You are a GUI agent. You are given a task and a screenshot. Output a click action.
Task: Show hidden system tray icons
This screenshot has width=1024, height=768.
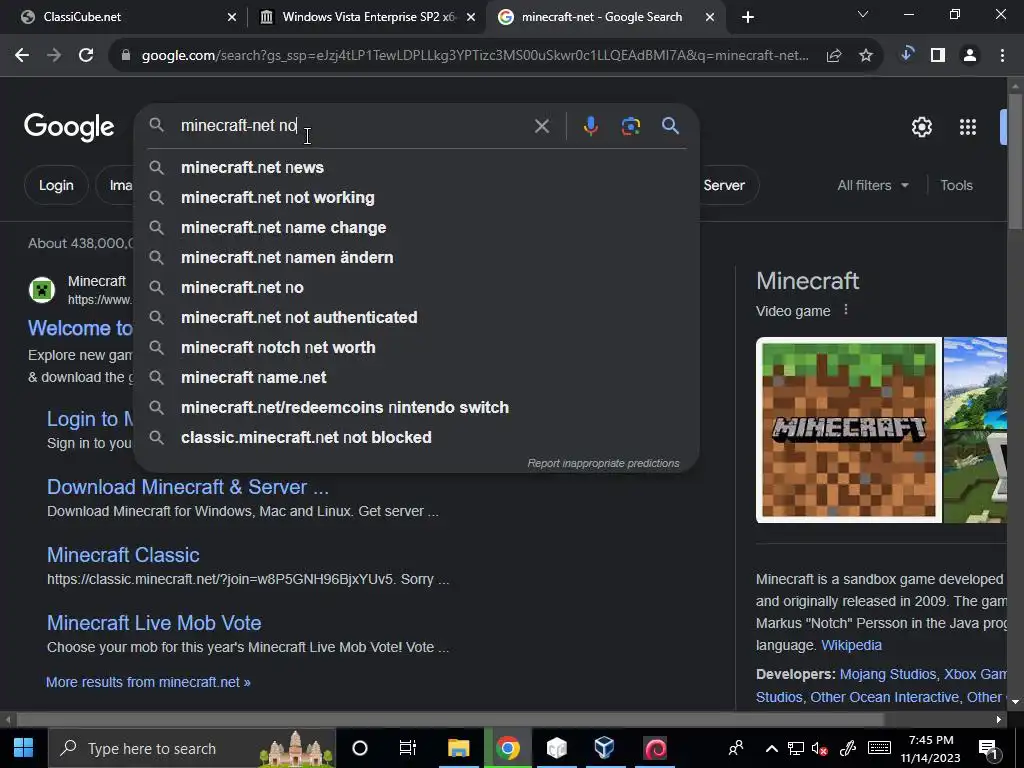771,748
